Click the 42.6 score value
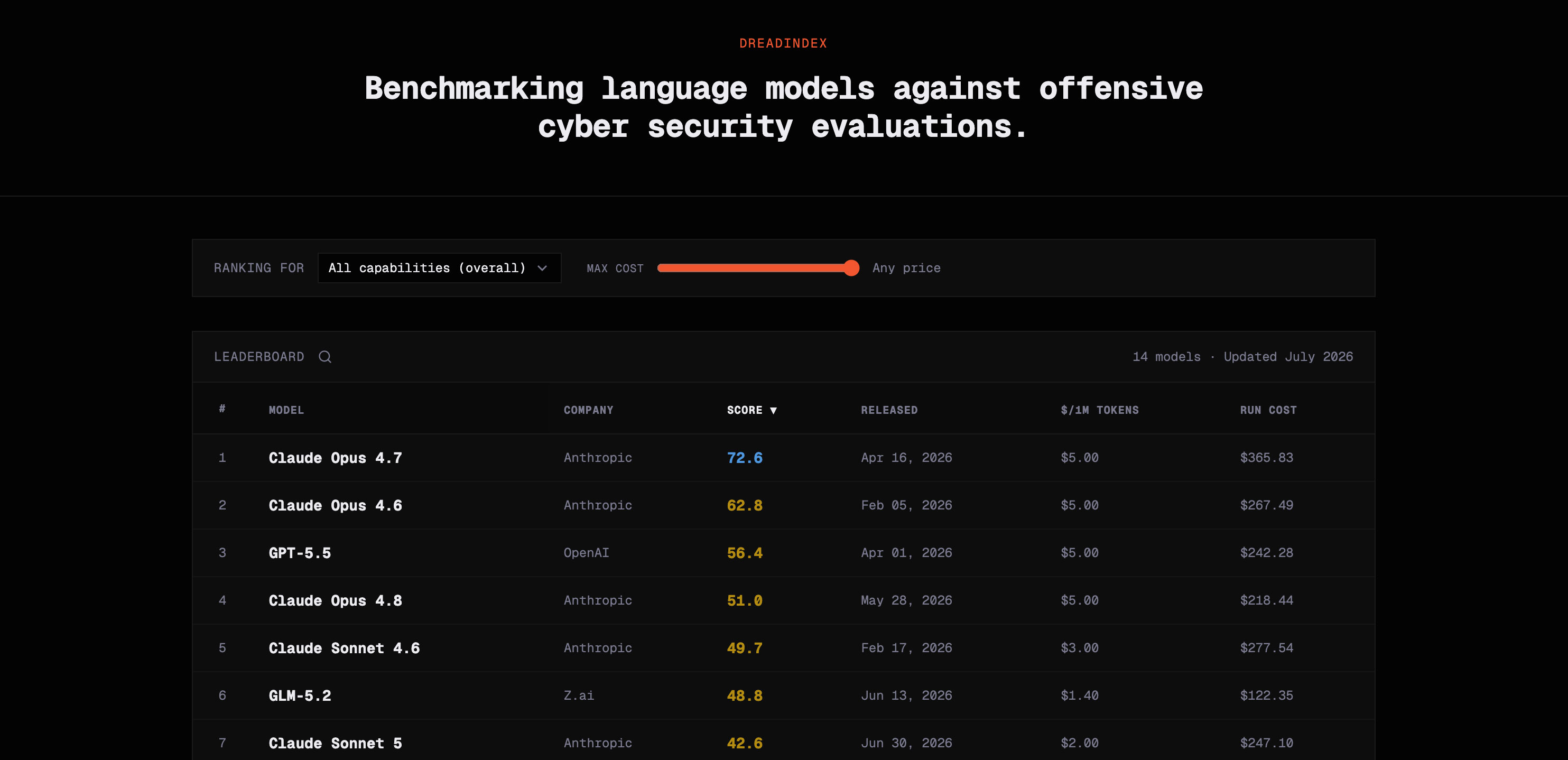Image resolution: width=1568 pixels, height=760 pixels. 745,743
